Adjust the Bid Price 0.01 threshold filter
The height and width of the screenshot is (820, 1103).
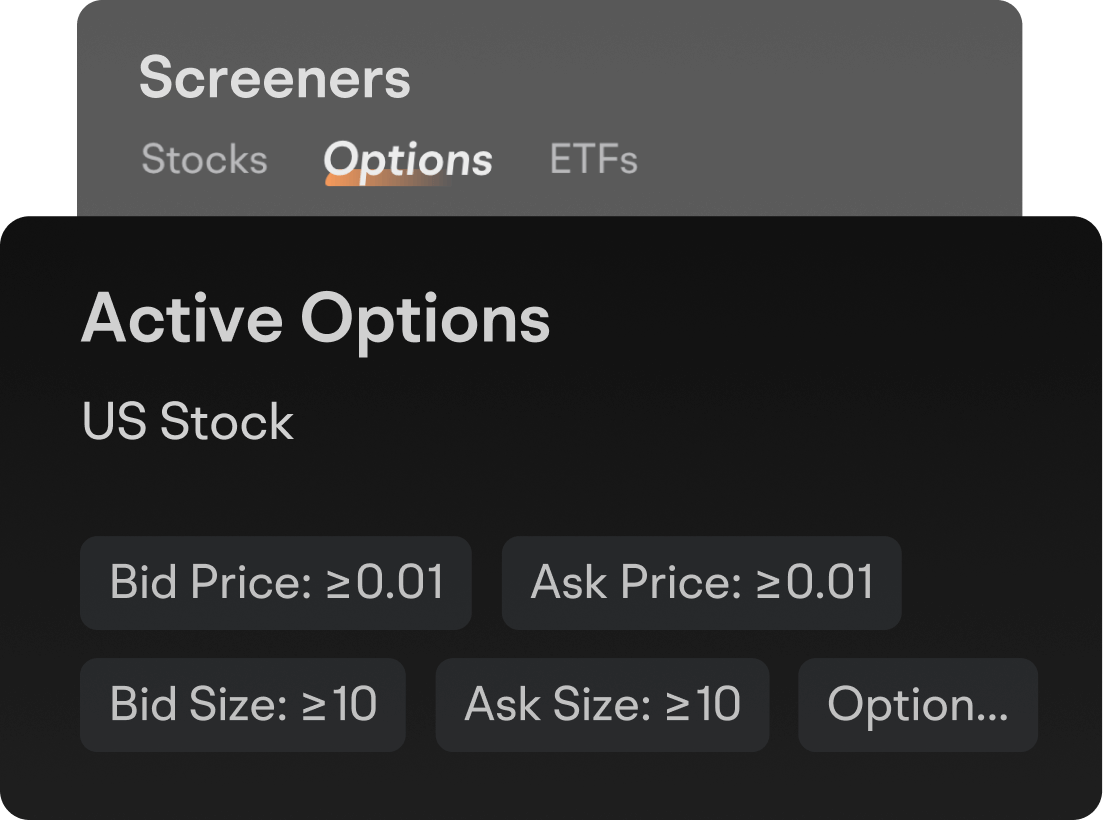(x=276, y=583)
